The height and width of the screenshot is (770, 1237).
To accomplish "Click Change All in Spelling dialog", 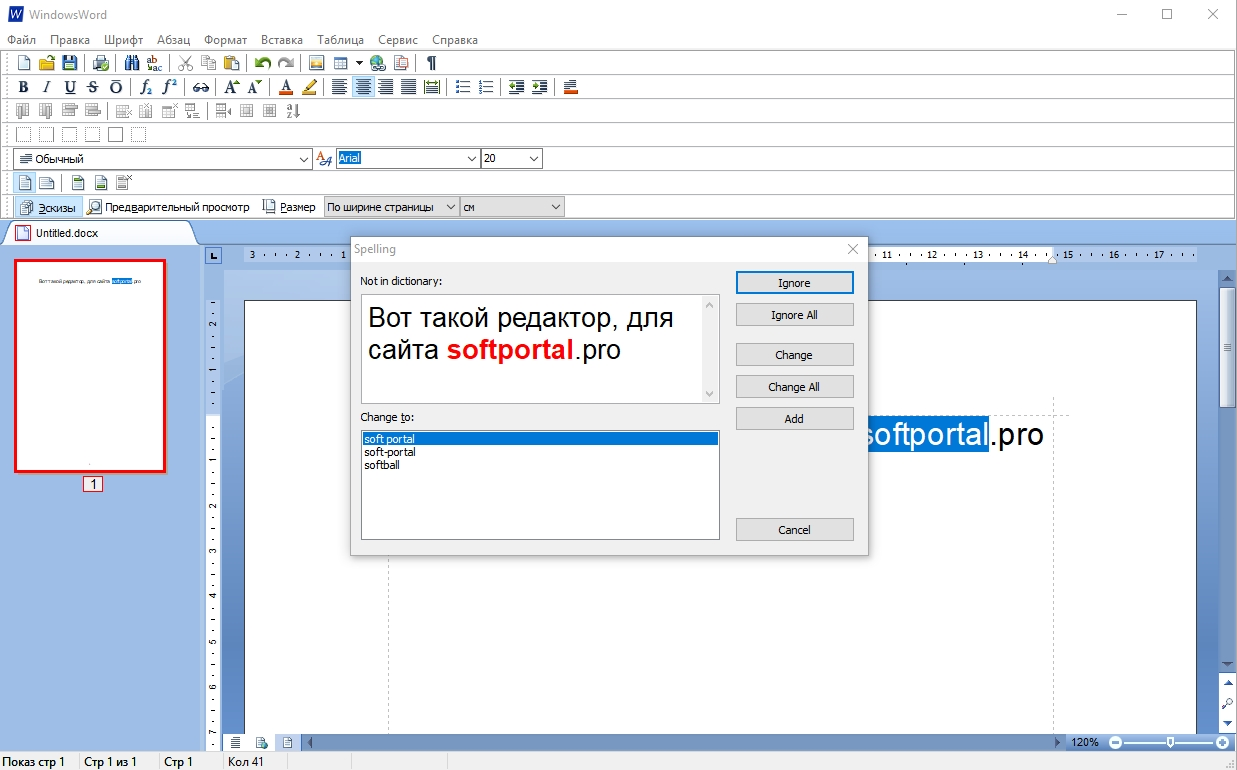I will (x=794, y=387).
